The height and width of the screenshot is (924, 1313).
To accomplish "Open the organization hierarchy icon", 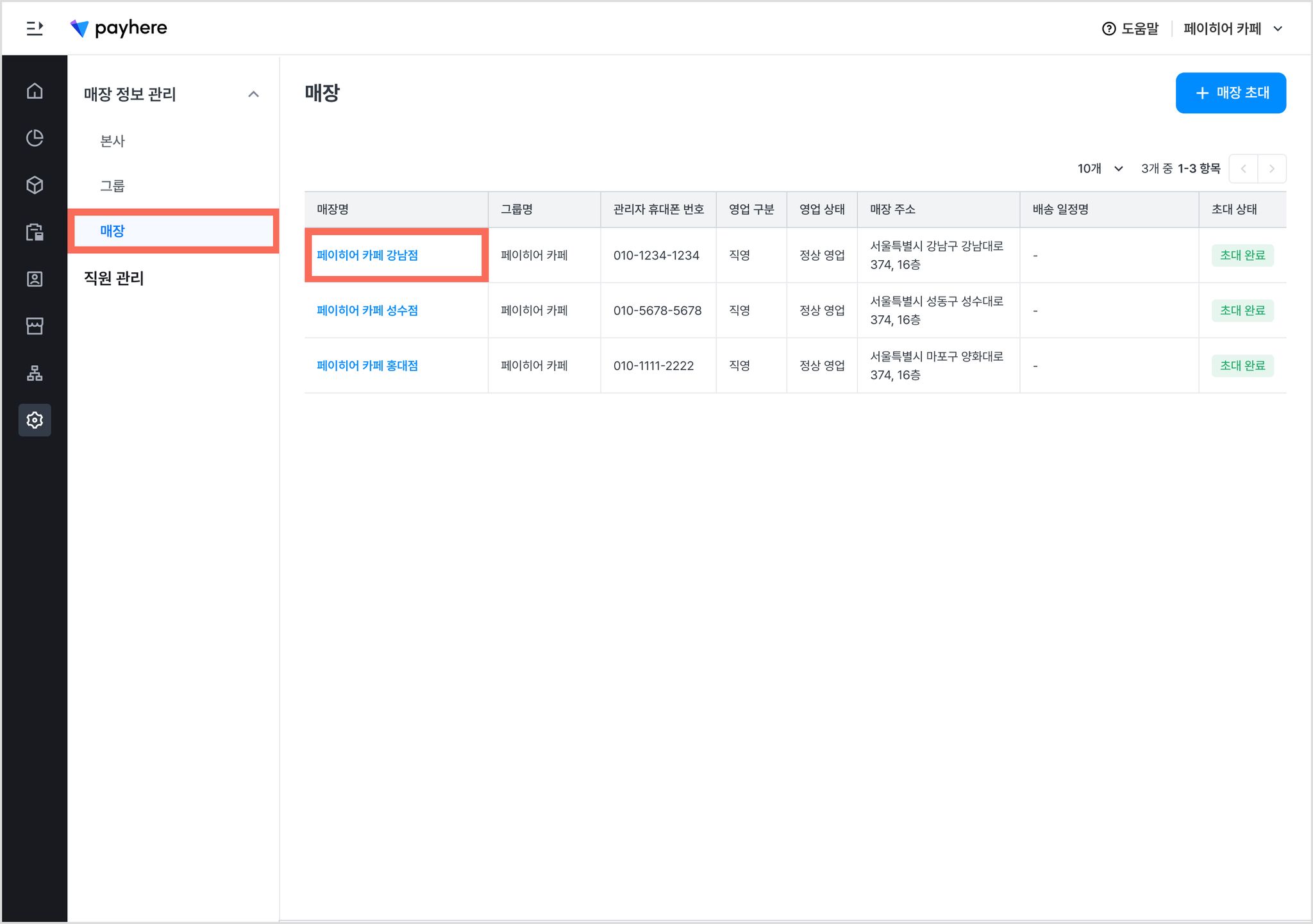I will [35, 373].
